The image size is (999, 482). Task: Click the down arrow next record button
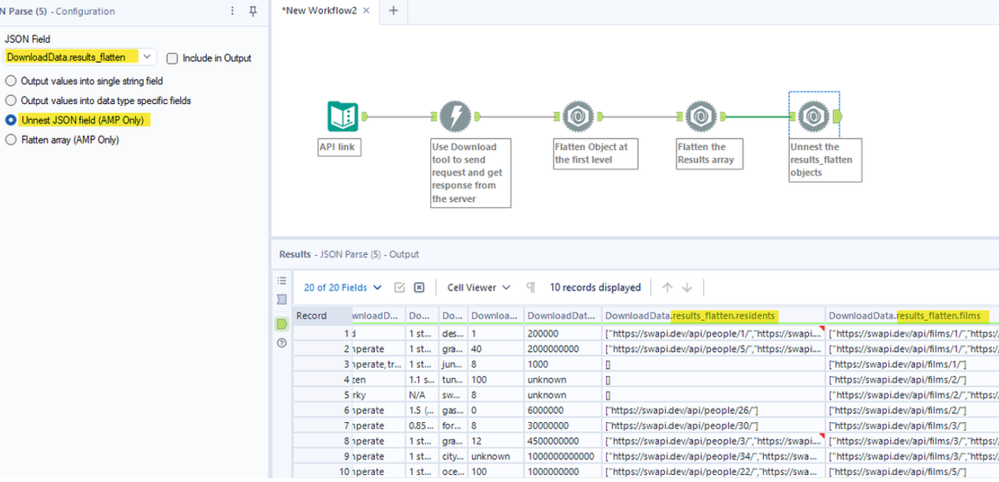point(687,288)
